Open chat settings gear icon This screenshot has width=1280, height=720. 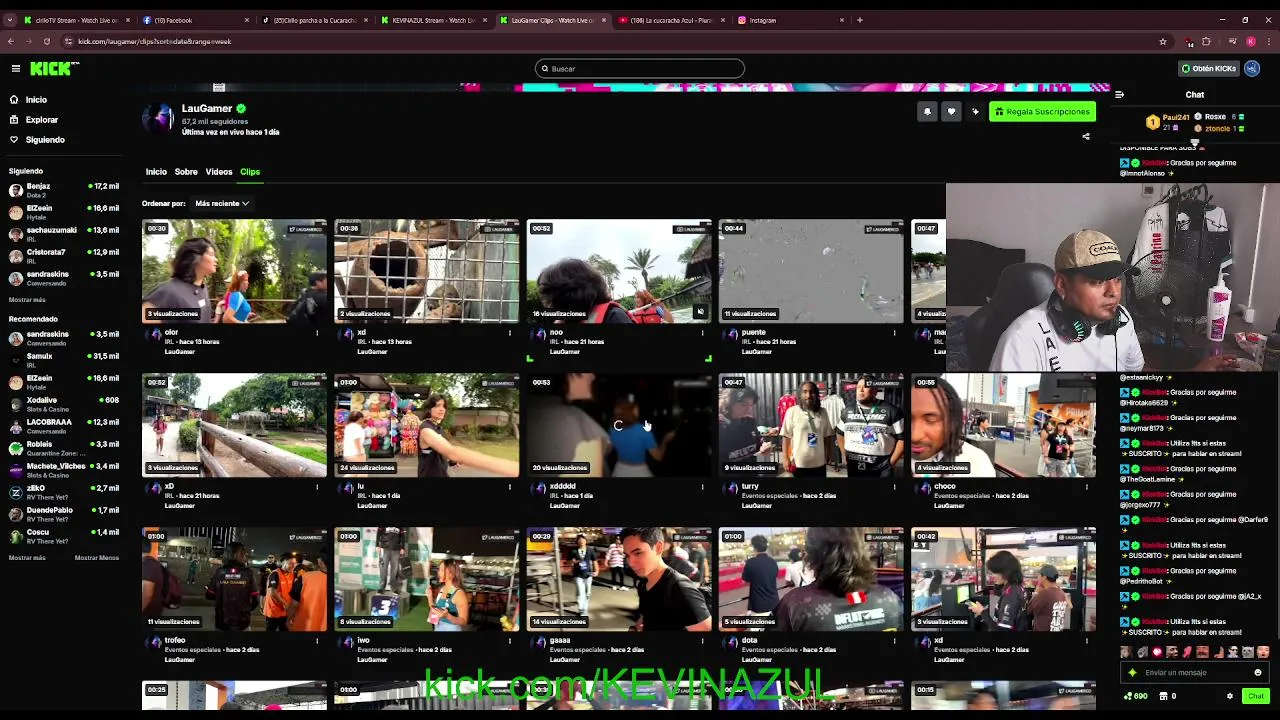[1230, 696]
